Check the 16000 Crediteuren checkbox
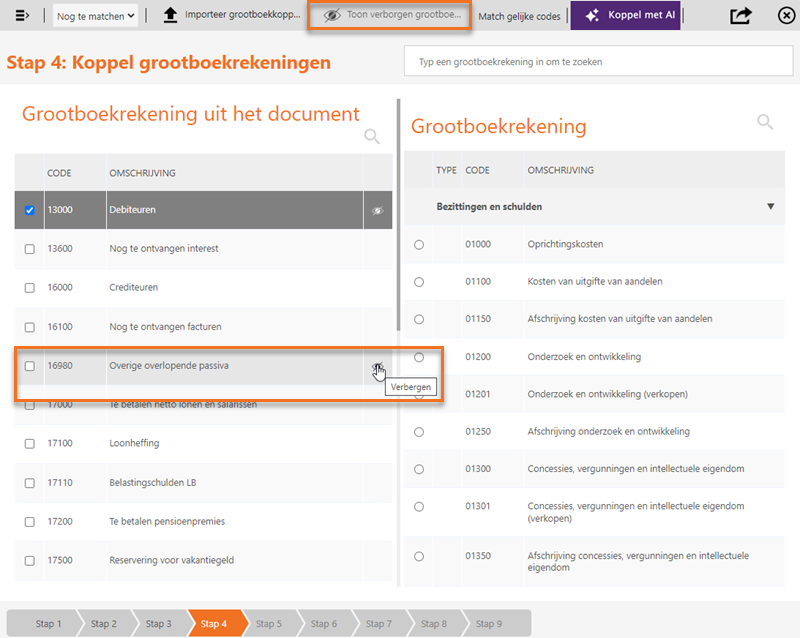 pyautogui.click(x=30, y=288)
